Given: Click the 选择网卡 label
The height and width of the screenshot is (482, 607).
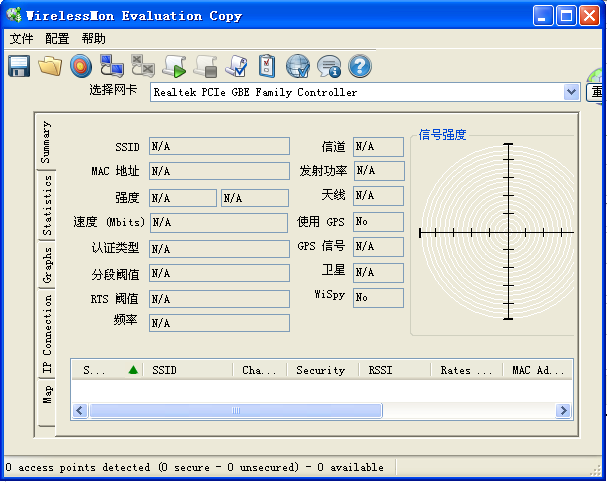Looking at the screenshot, I should tap(113, 90).
